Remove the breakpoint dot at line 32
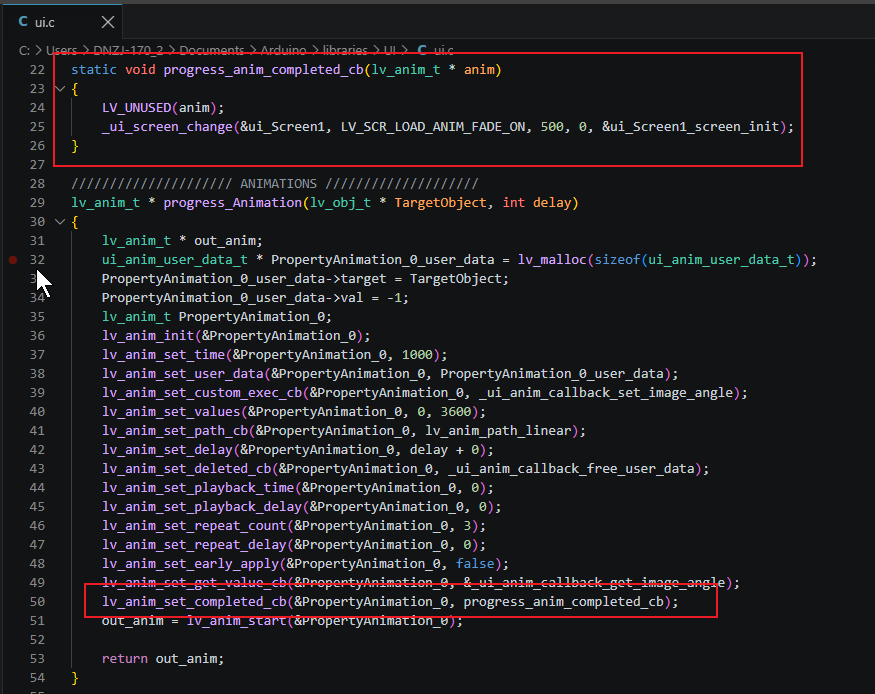The height and width of the screenshot is (694, 875). (x=13, y=259)
